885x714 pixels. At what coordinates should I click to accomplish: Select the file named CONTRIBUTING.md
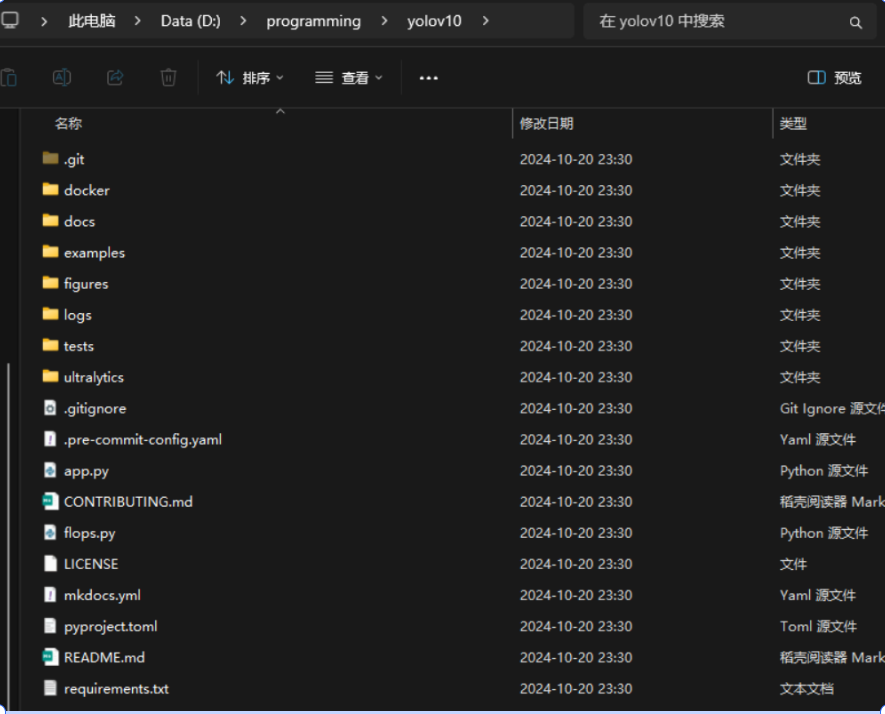pyautogui.click(x=128, y=502)
